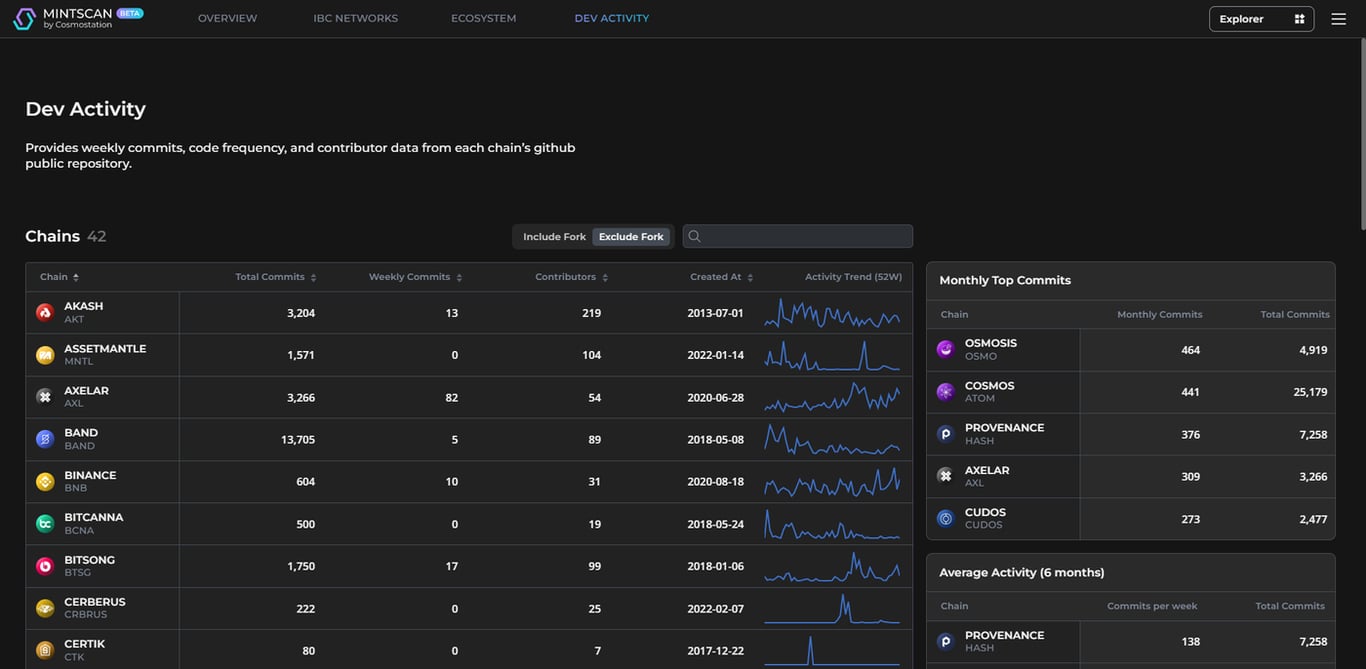Open the Explorer button
The image size is (1366, 669).
(x=1262, y=19)
